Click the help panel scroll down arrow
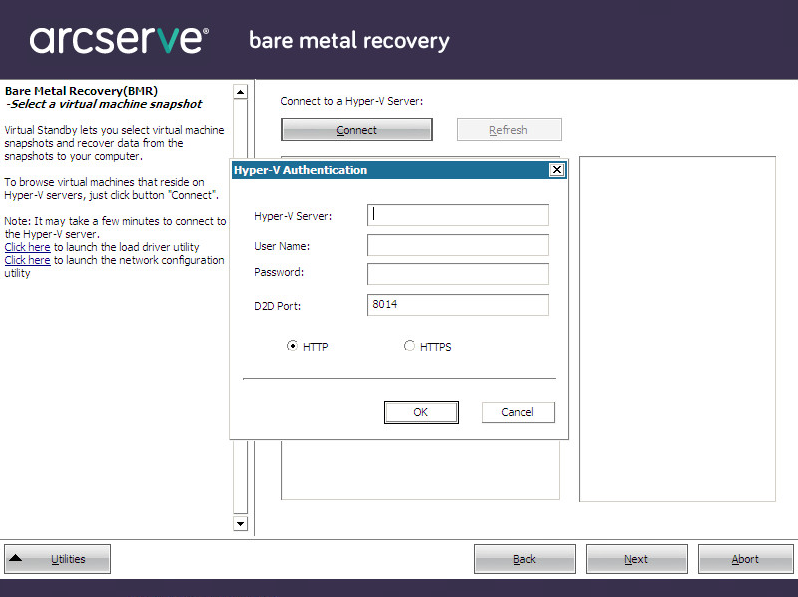 click(x=240, y=523)
